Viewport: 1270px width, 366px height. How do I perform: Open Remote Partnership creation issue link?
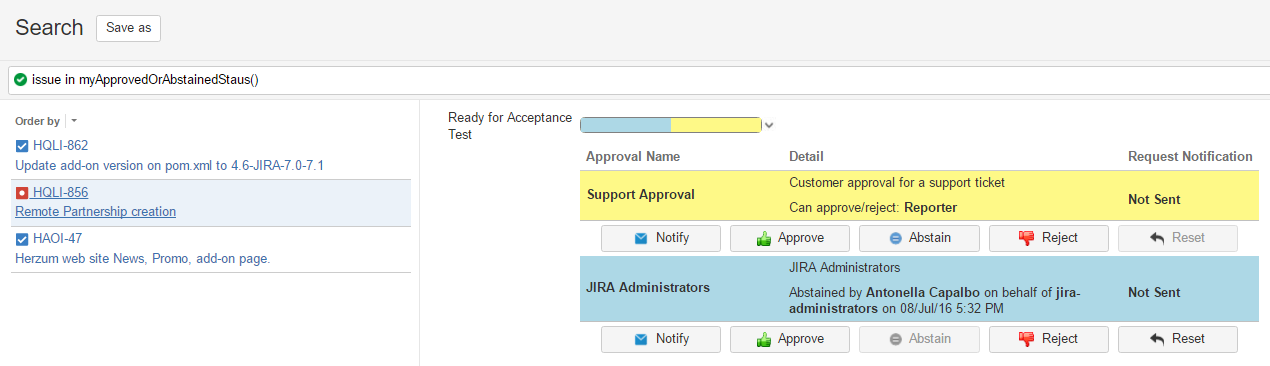[x=95, y=211]
